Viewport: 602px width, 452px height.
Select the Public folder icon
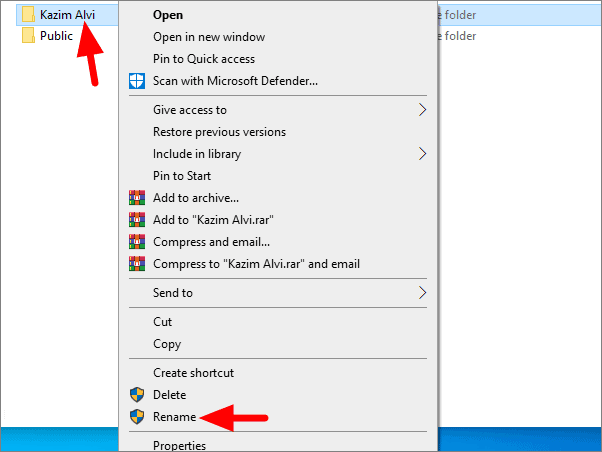[x=28, y=36]
